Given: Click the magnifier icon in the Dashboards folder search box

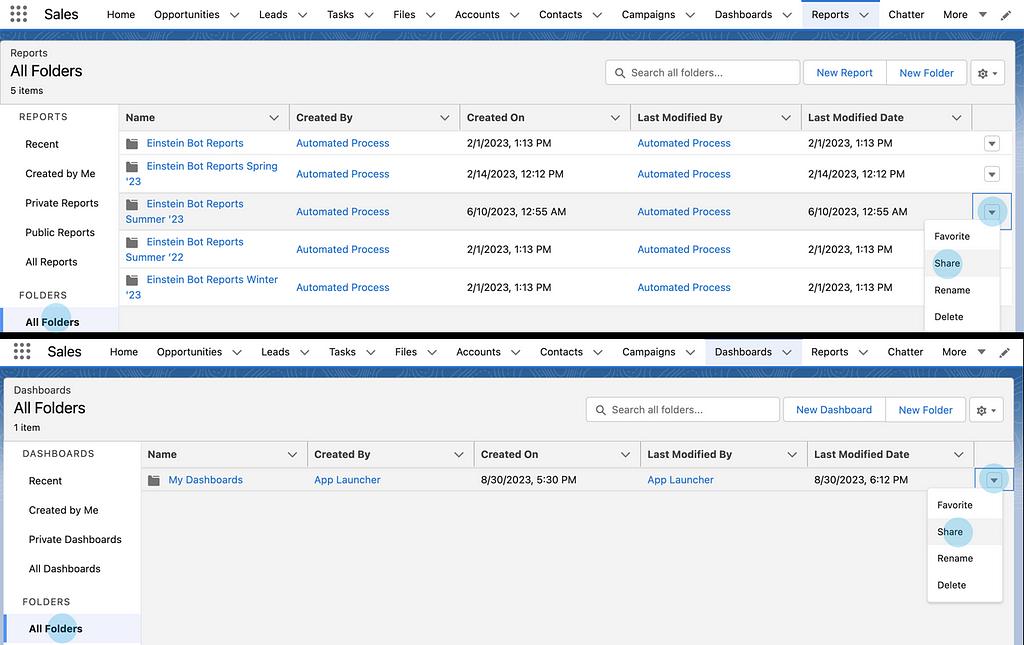Looking at the screenshot, I should [x=601, y=410].
